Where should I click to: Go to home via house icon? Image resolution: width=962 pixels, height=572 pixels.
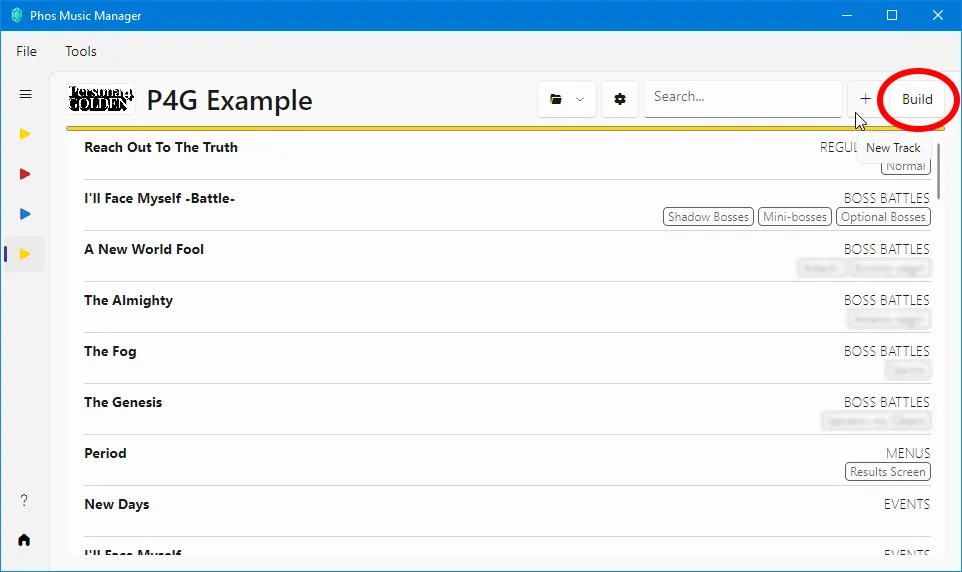point(24,540)
